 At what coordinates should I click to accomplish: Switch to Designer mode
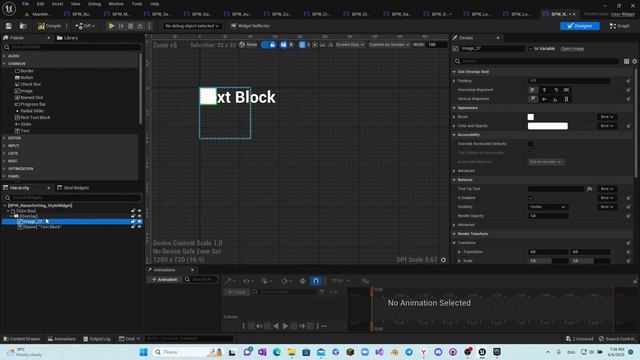580,26
